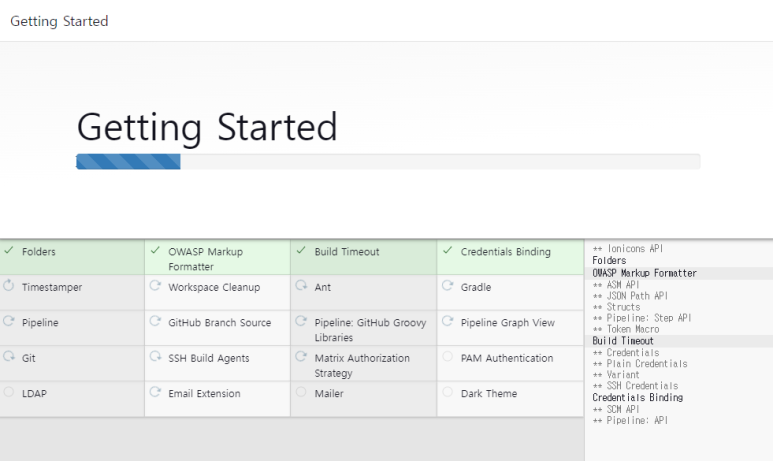Click the spinner icon beside Pipeline Graph View
Image resolution: width=773 pixels, height=461 pixels.
coord(448,321)
